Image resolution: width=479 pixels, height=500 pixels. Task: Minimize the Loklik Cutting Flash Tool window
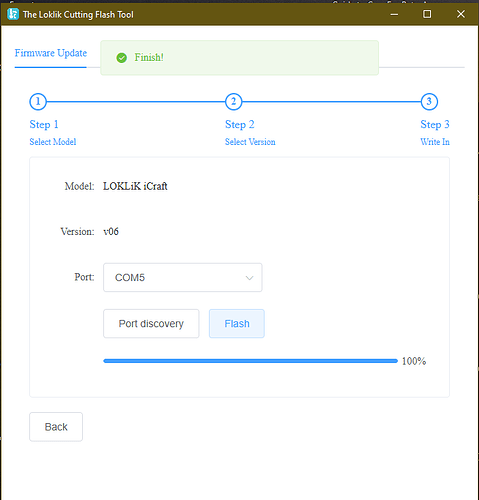394,14
